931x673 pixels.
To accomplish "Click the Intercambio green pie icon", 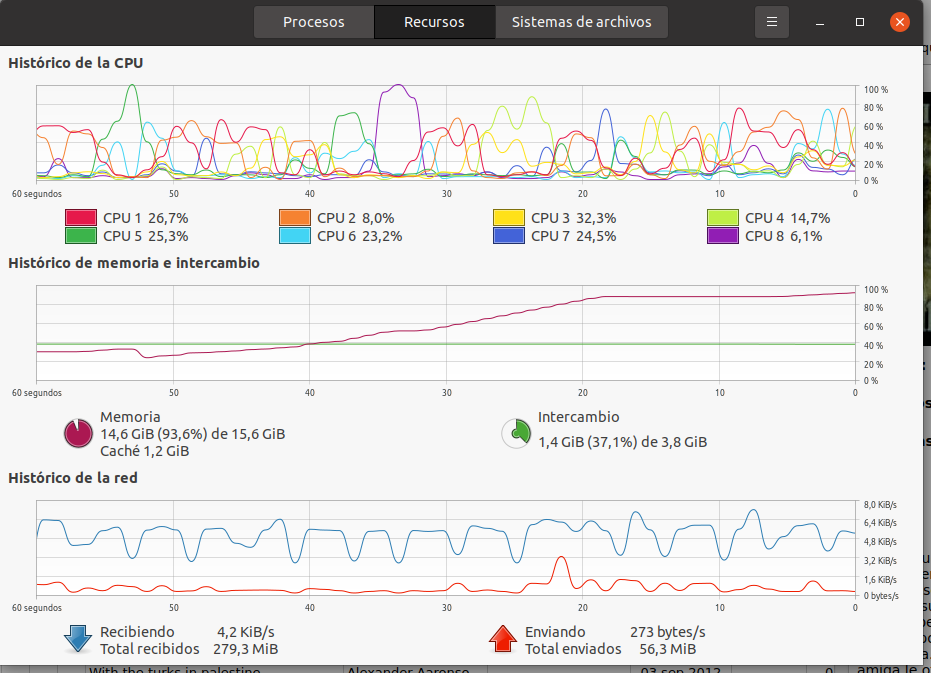I will tap(516, 433).
